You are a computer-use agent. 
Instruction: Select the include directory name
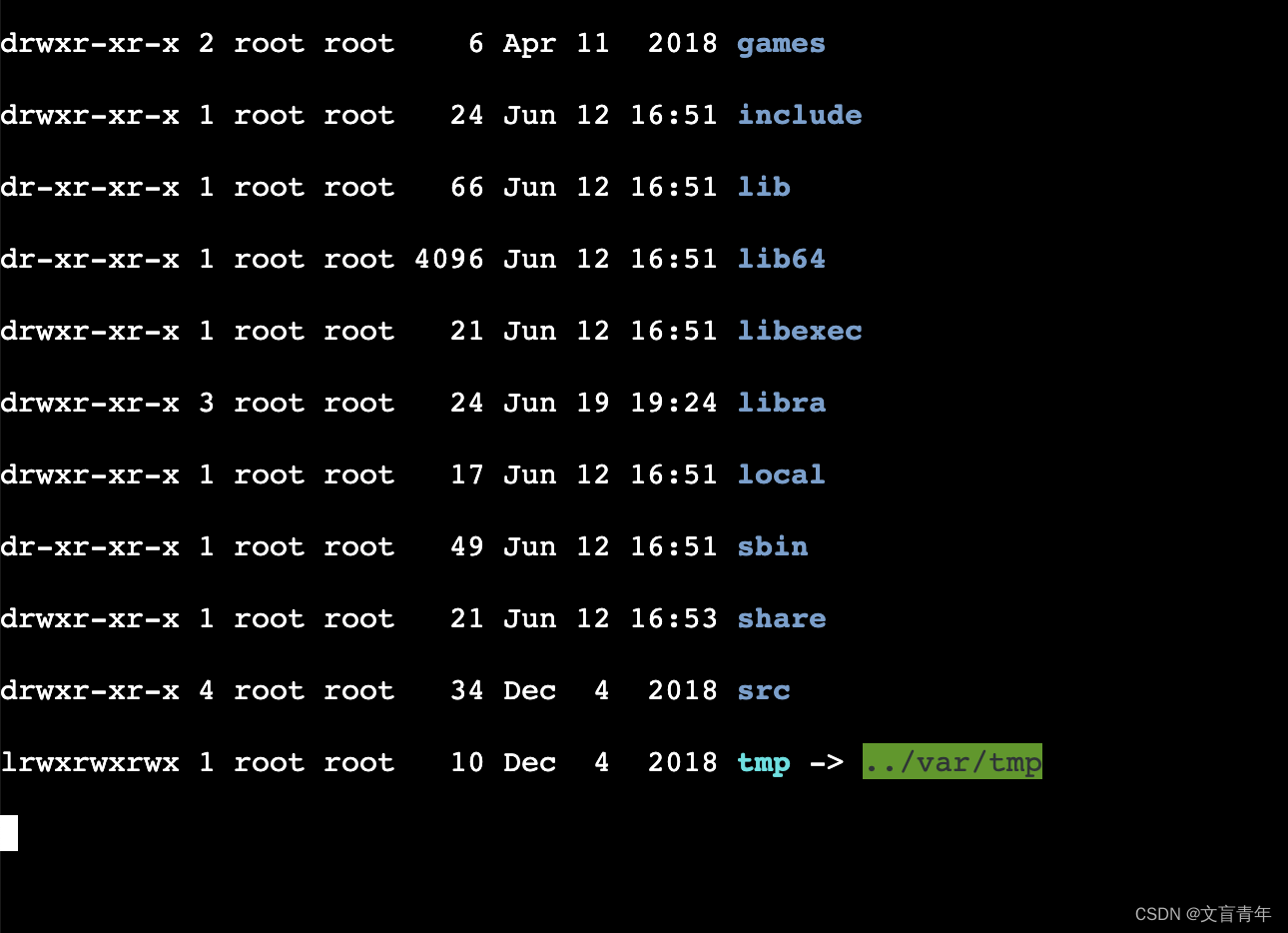point(800,115)
